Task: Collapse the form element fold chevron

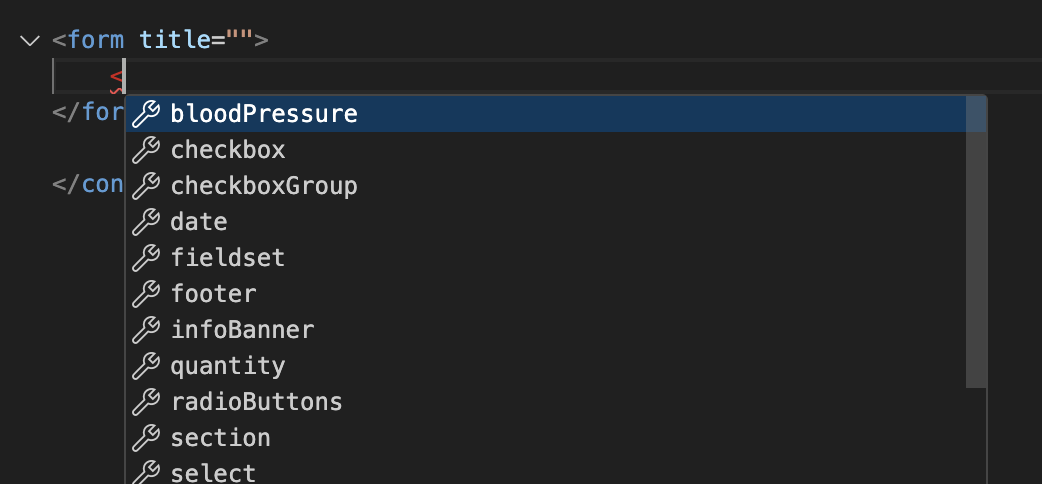Action: (29, 41)
